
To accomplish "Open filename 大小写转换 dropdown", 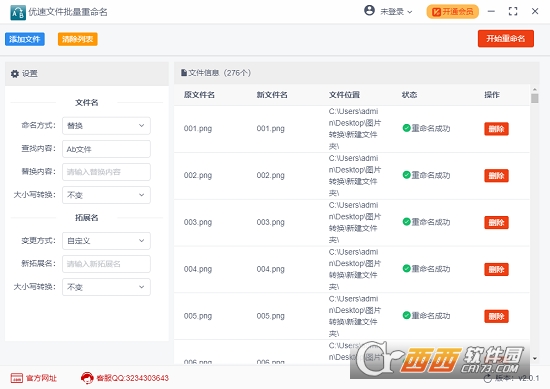I will click(106, 195).
